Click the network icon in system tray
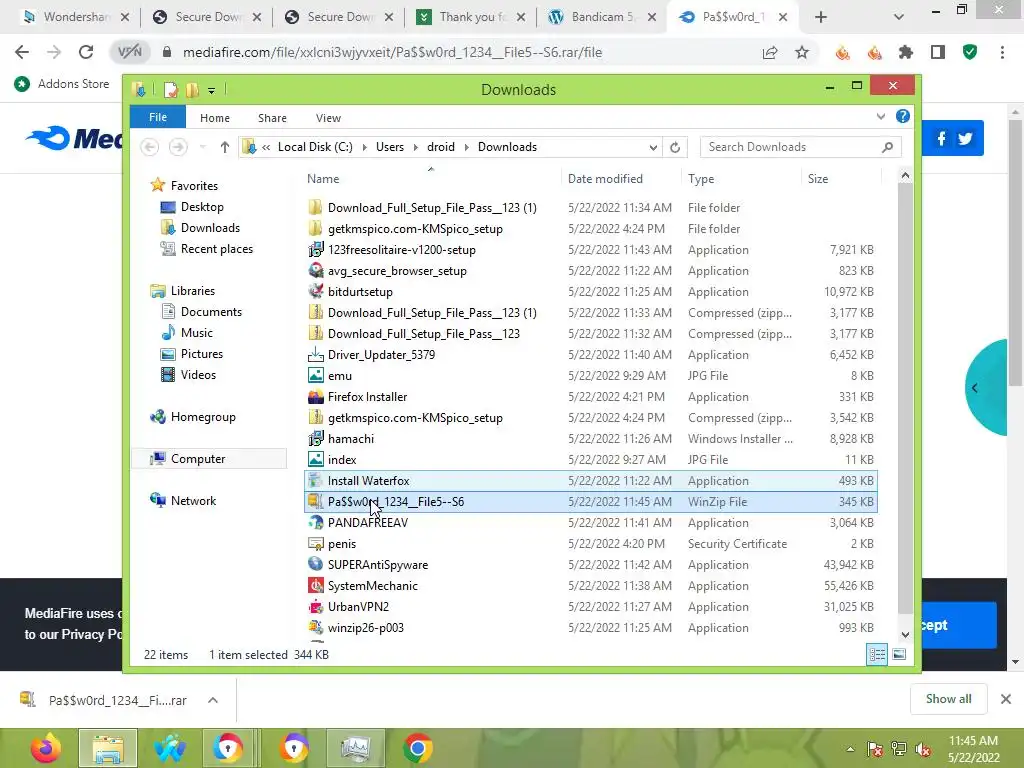 [x=899, y=749]
